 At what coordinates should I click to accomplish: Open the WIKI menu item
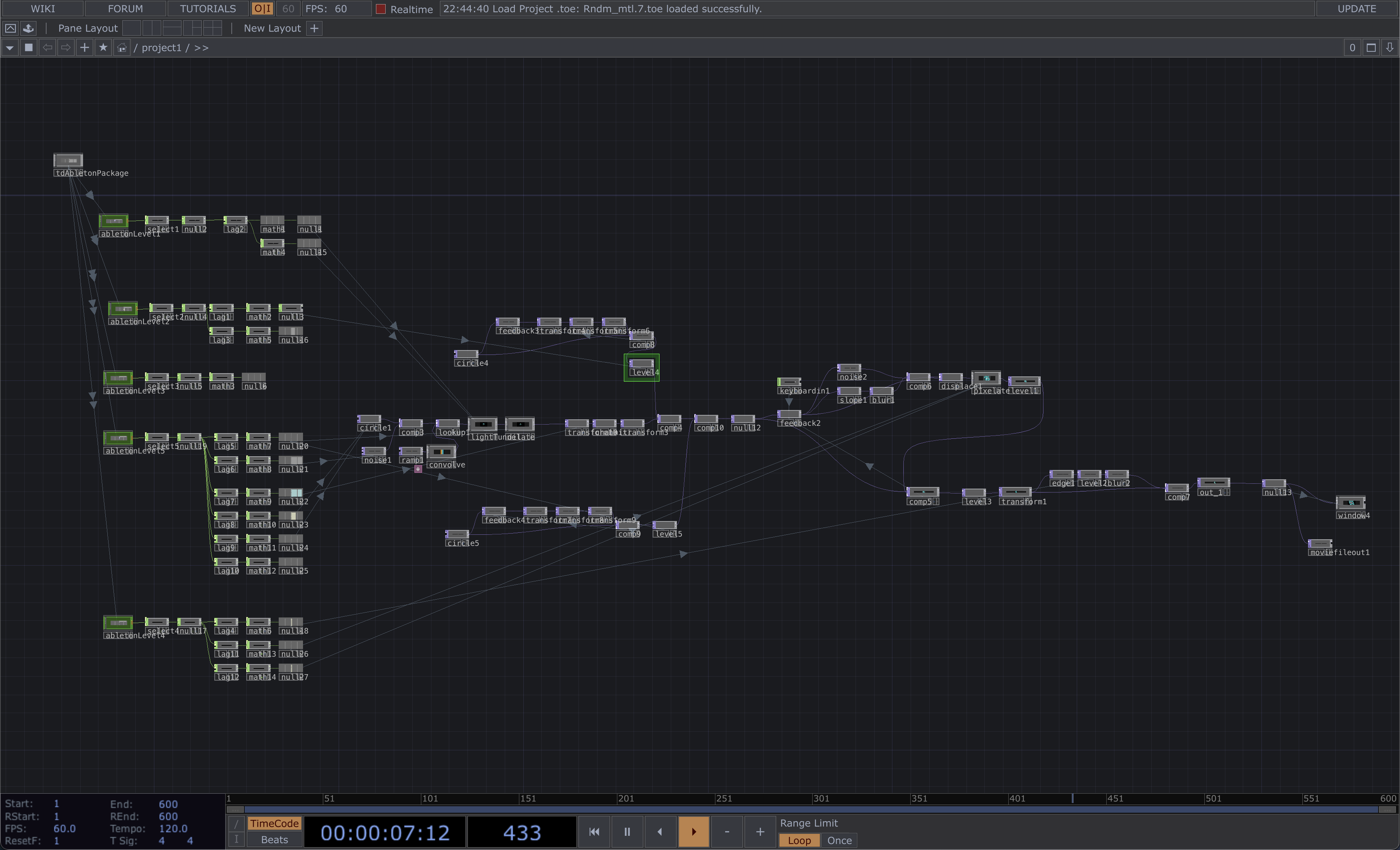click(x=43, y=9)
